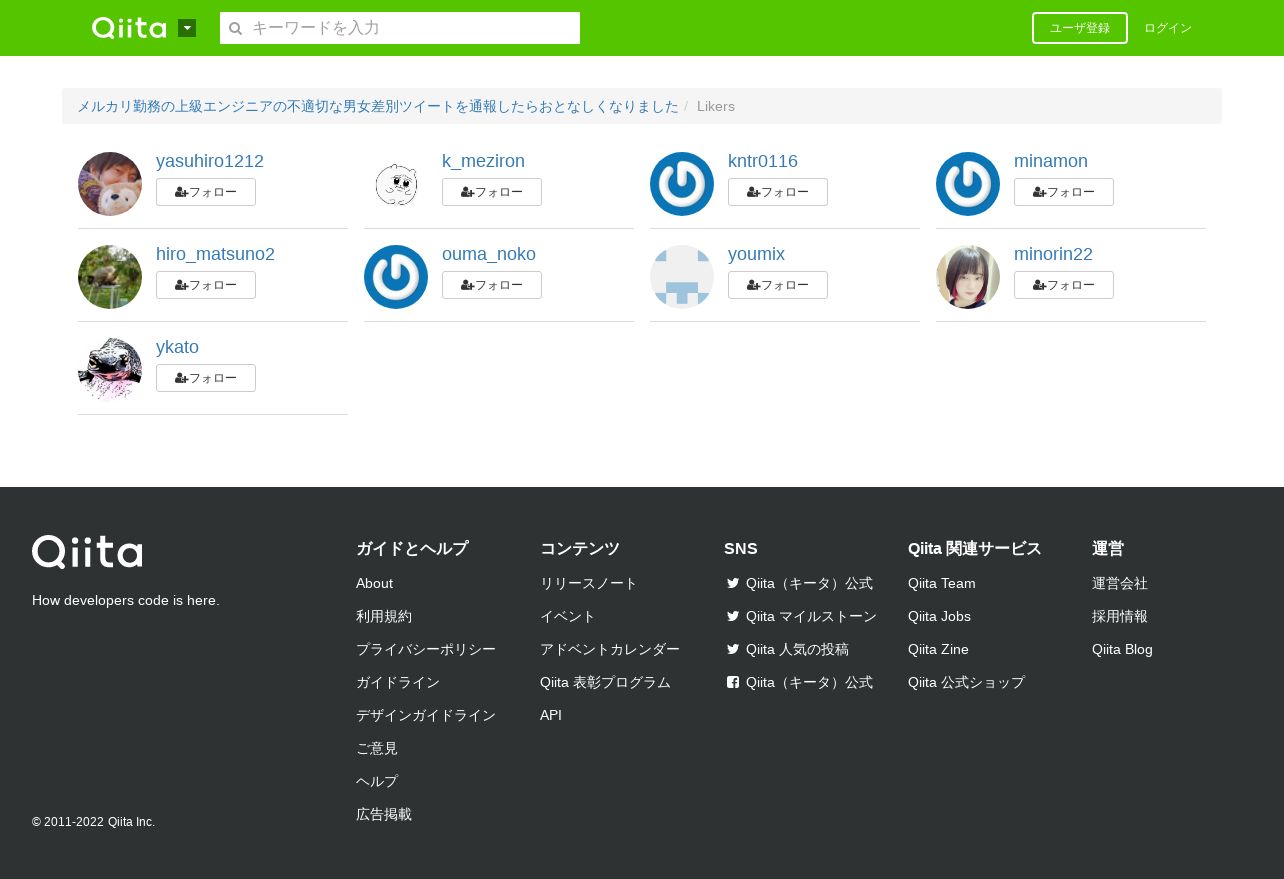Click Facebook icon beside Qiita（キータ）公式
This screenshot has width=1284, height=879.
coord(733,682)
